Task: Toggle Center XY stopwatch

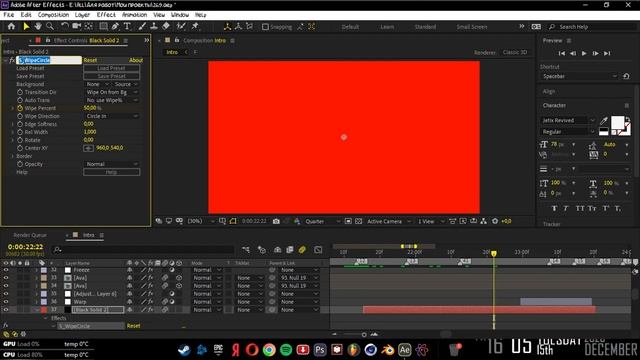Action: tap(20, 148)
